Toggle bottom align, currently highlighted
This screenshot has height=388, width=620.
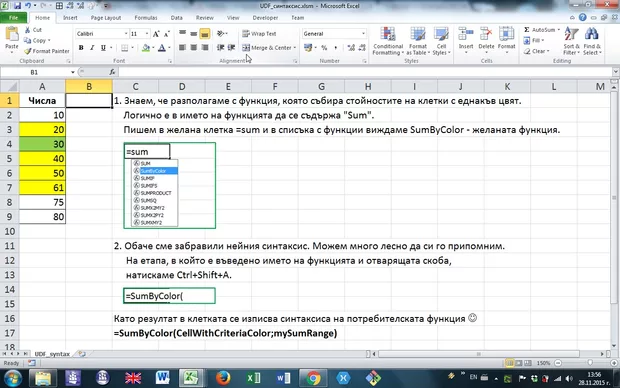click(x=204, y=34)
